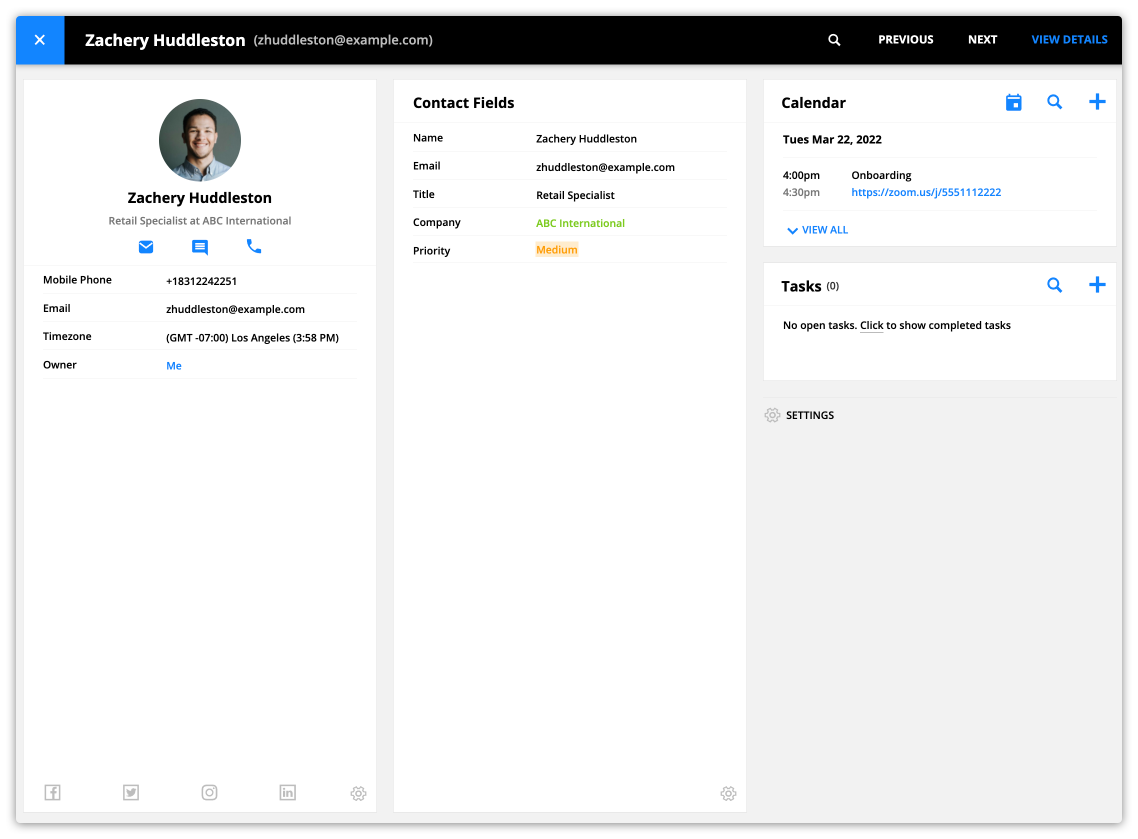Click Zachery Huddleston's profile photo

click(x=200, y=140)
